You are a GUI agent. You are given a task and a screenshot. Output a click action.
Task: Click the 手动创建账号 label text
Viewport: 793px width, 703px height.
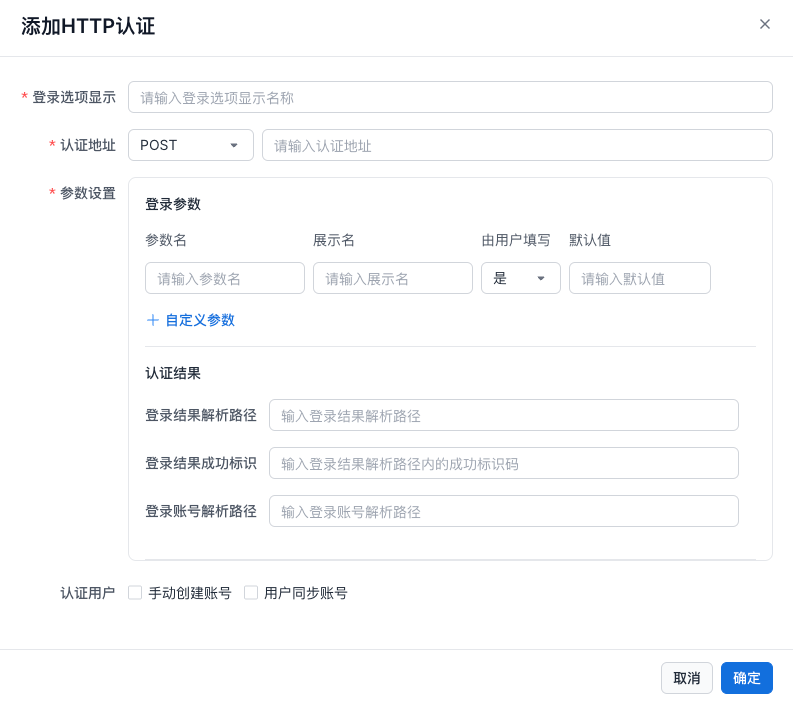[190, 593]
